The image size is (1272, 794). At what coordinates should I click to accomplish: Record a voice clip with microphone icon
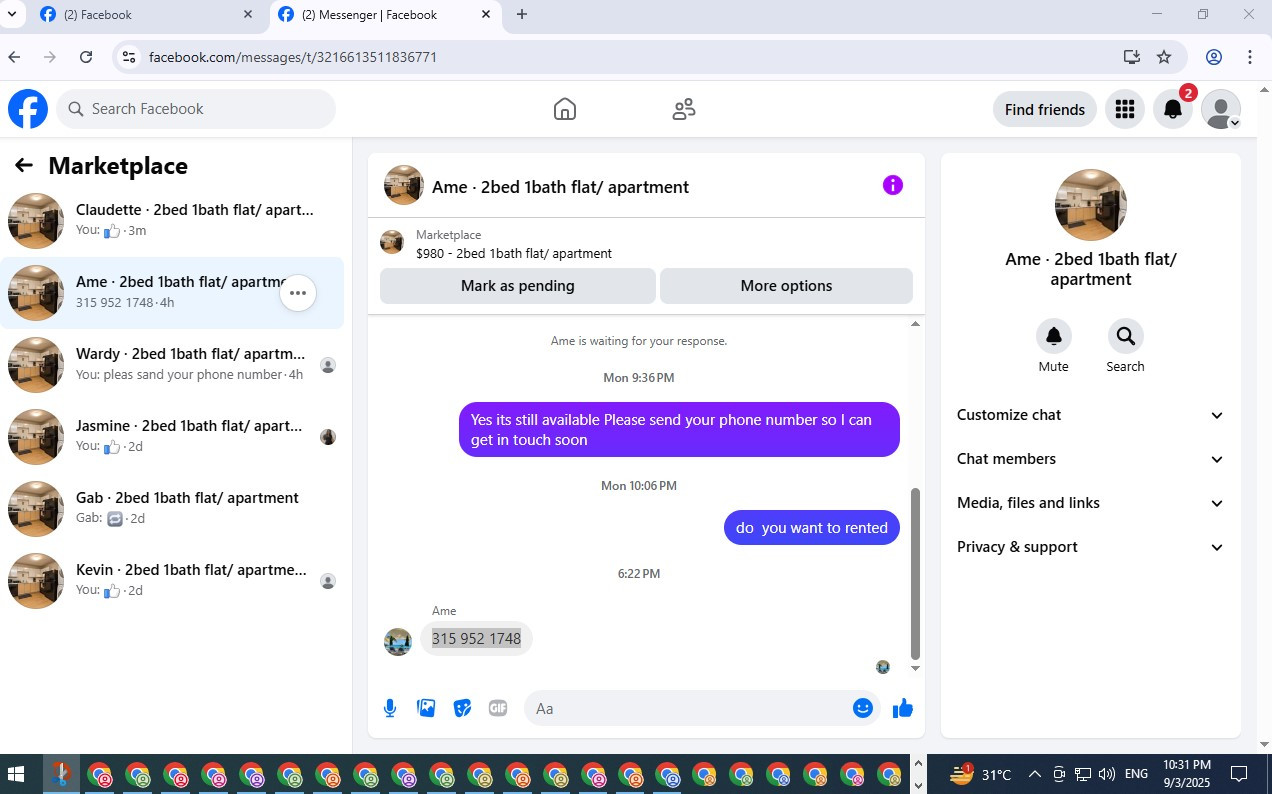click(x=390, y=708)
